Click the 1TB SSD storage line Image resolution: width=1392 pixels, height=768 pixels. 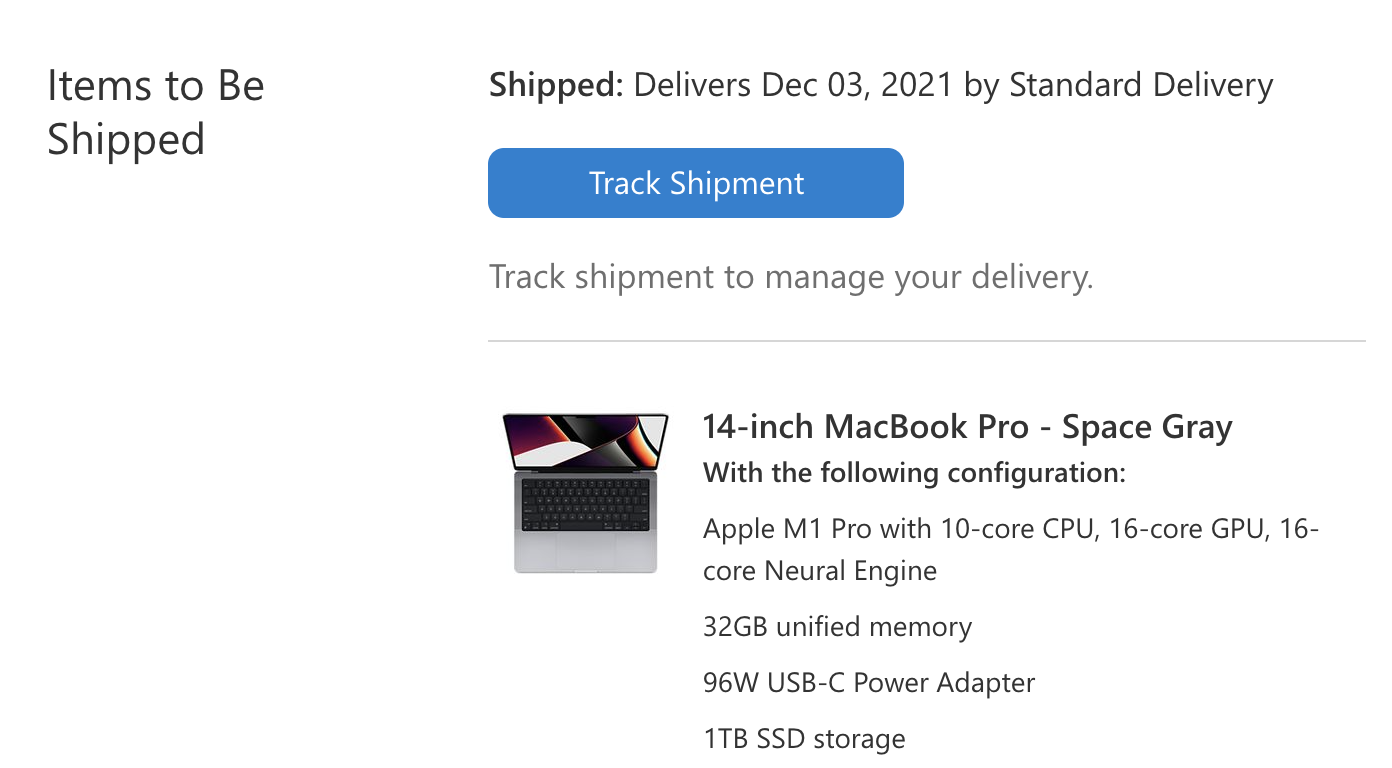pos(804,739)
